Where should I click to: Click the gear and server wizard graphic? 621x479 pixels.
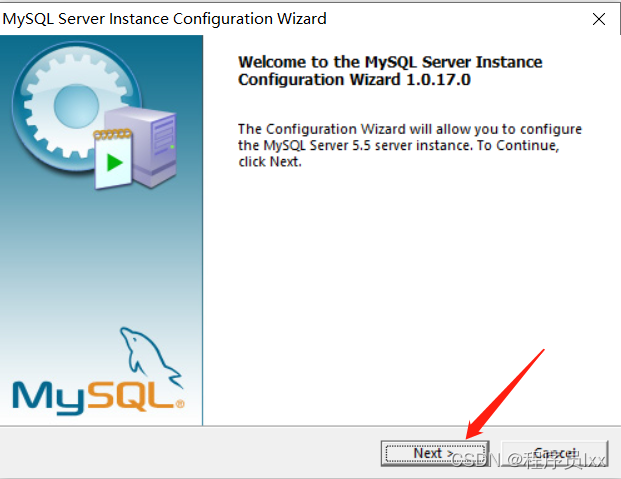tap(95, 115)
